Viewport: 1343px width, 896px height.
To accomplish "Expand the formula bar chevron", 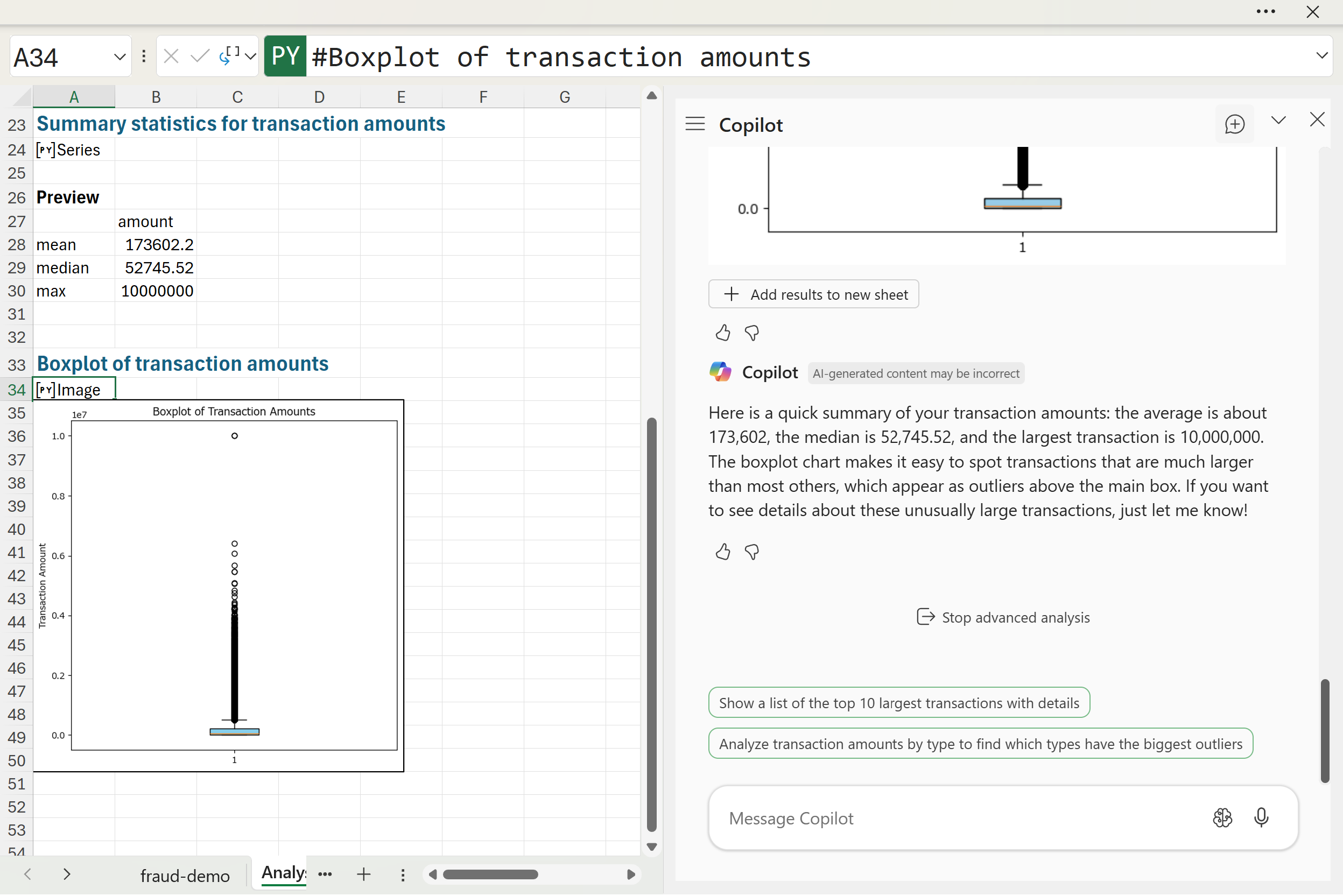I will tap(1321, 55).
